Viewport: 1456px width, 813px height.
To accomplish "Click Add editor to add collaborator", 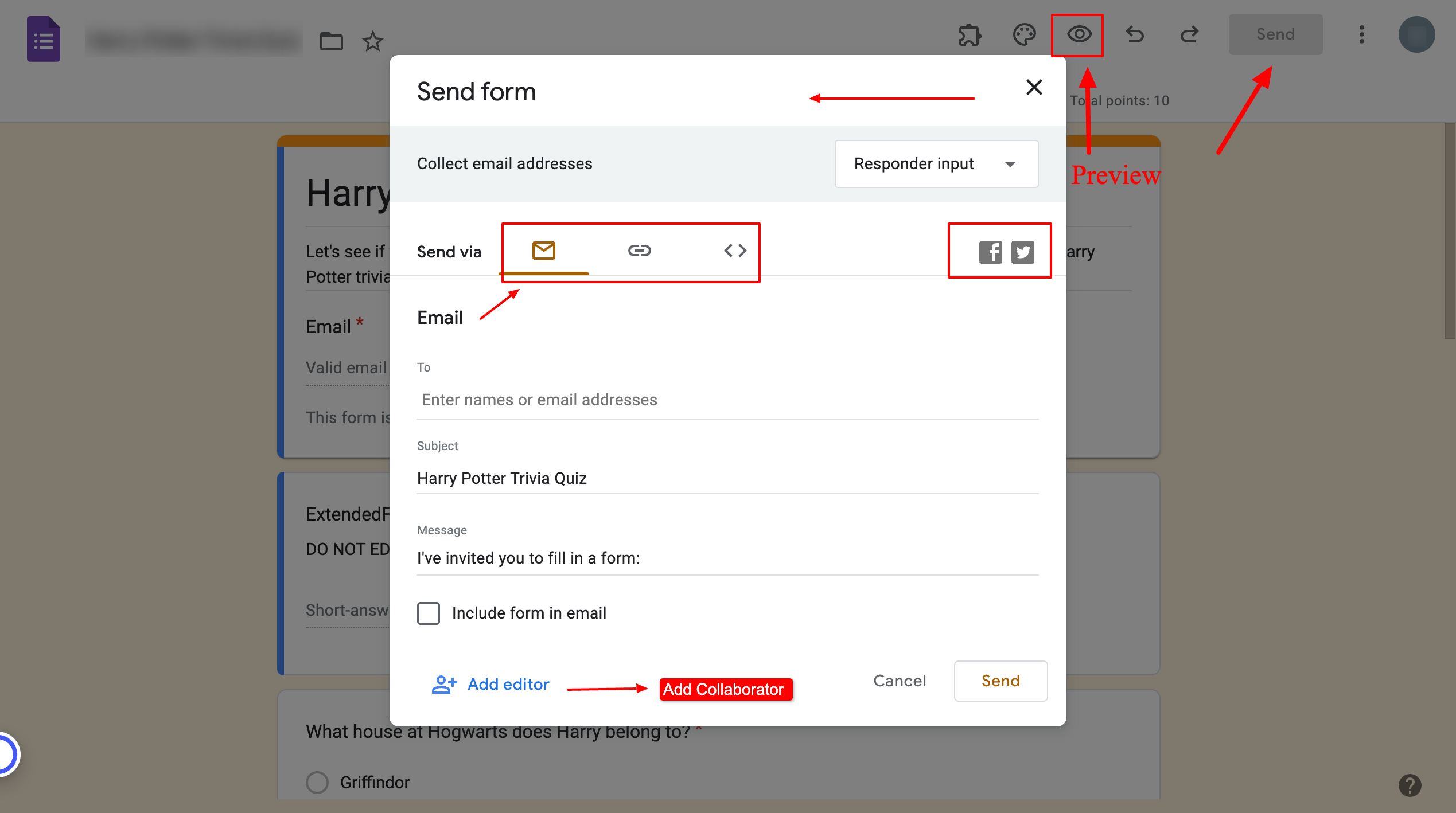I will (x=508, y=683).
